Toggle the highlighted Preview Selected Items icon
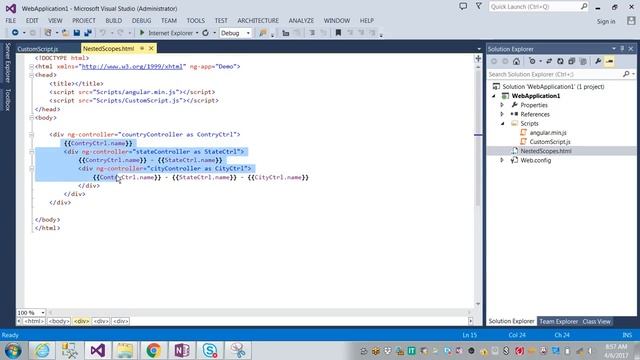The width and height of the screenshot is (640, 360). (x=609, y=61)
